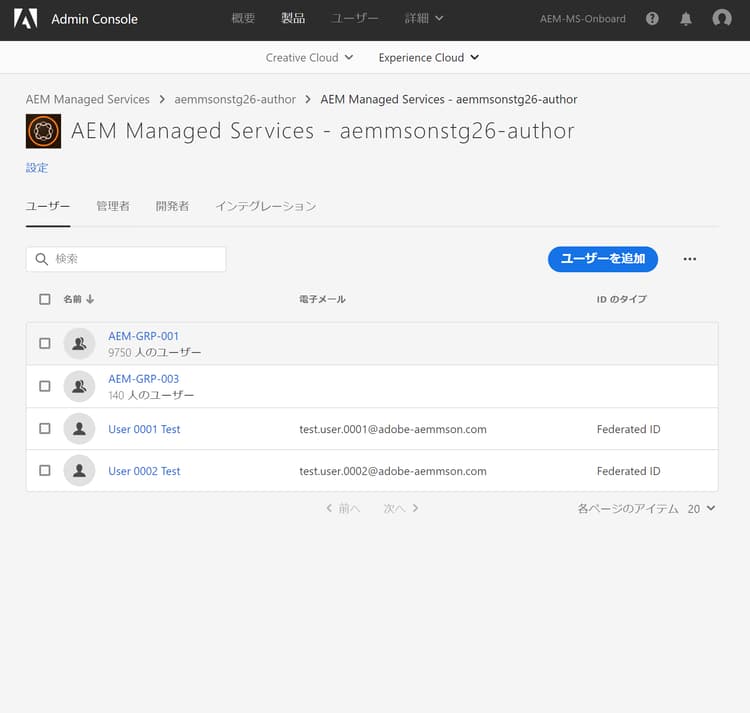
Task: Open the user profile avatar
Action: coord(722,19)
